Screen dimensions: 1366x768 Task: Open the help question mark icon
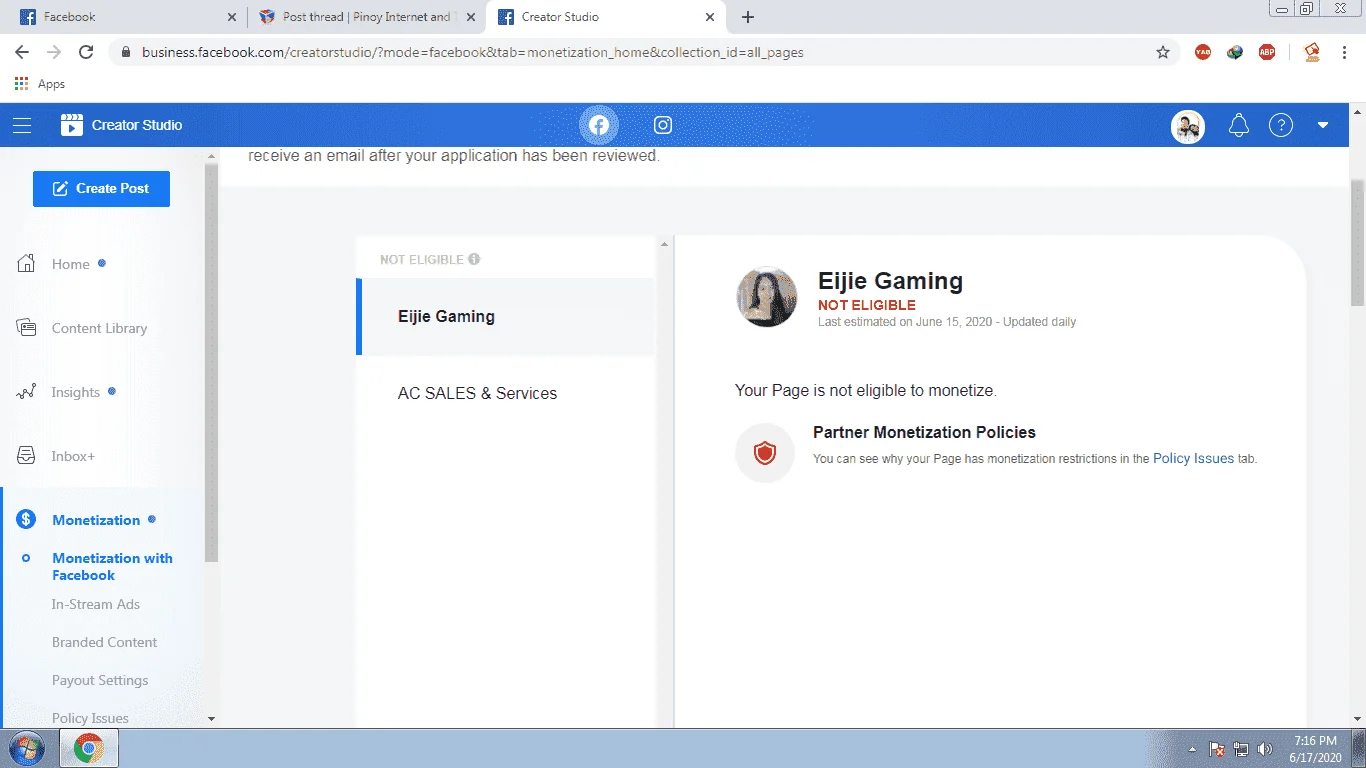pyautogui.click(x=1281, y=125)
